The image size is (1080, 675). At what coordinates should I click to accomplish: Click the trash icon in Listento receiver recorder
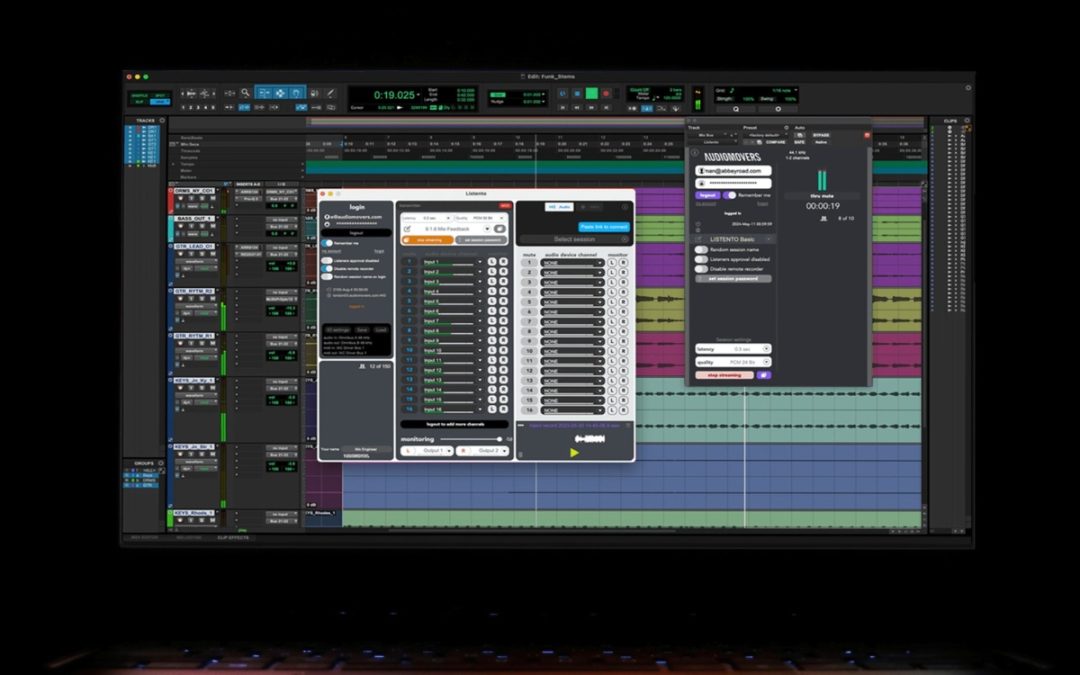tap(521, 455)
